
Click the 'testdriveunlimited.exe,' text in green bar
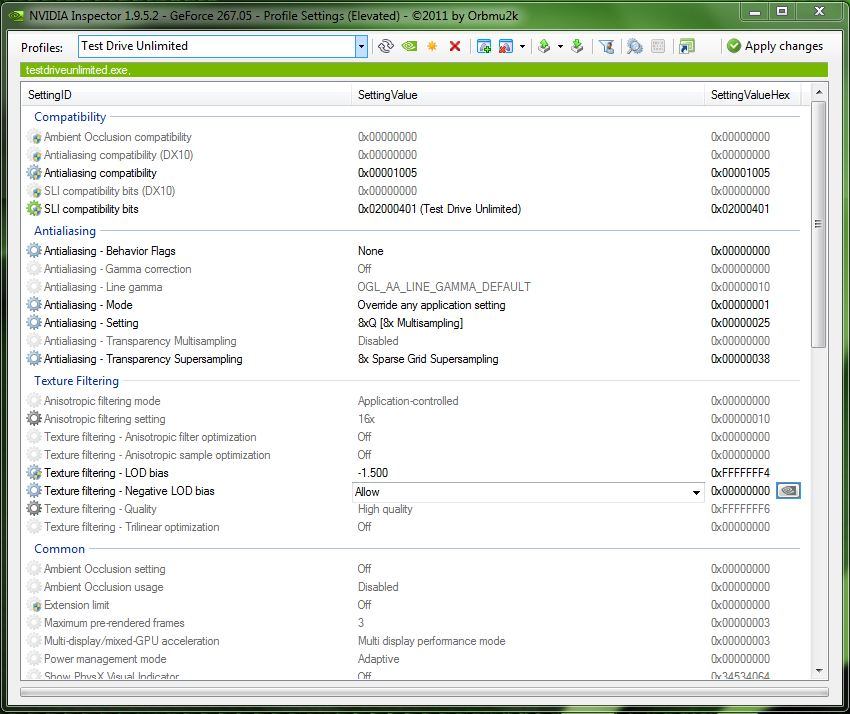[78, 70]
